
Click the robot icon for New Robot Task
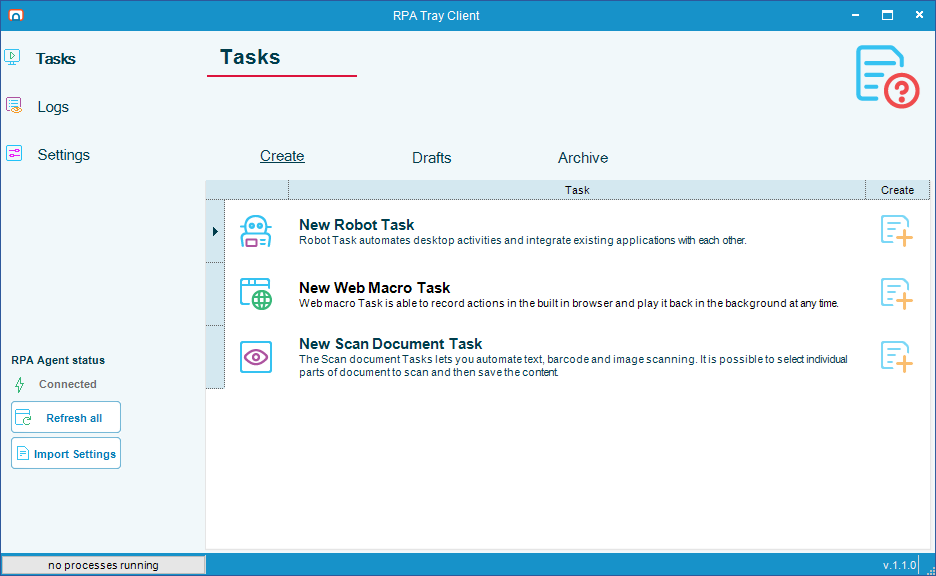[x=255, y=232]
